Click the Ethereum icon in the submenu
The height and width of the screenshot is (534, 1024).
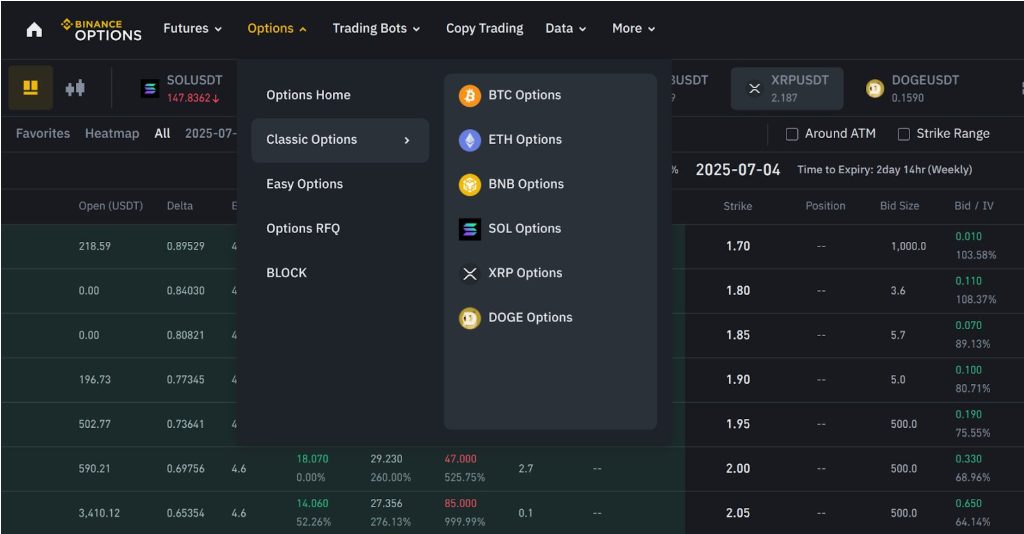470,140
